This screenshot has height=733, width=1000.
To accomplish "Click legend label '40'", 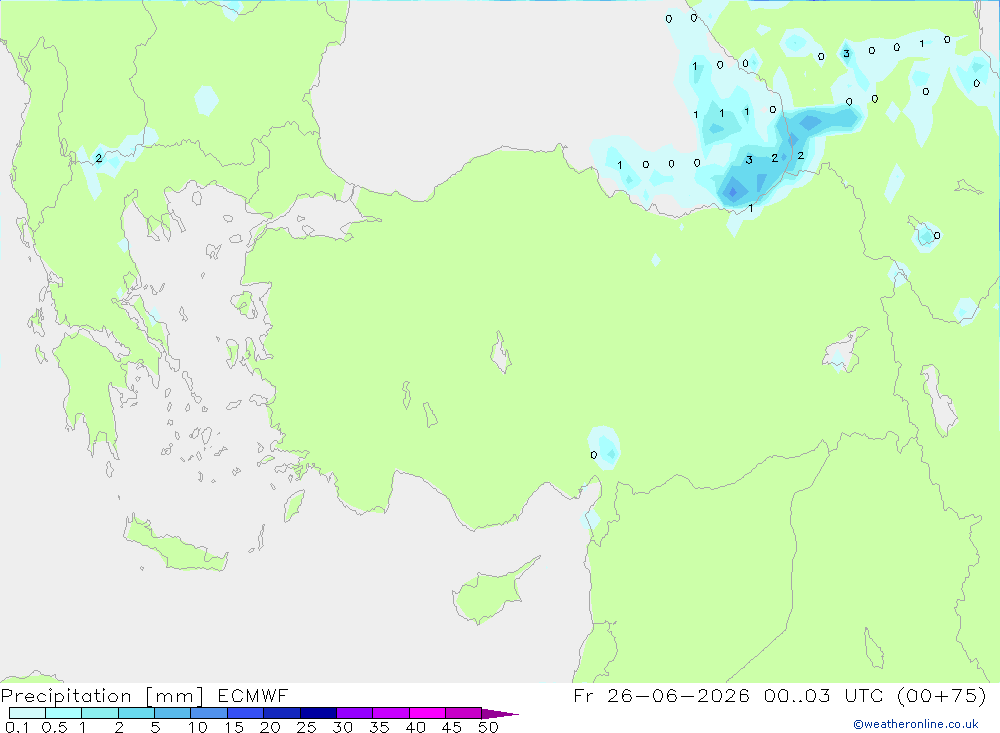I will (x=415, y=727).
